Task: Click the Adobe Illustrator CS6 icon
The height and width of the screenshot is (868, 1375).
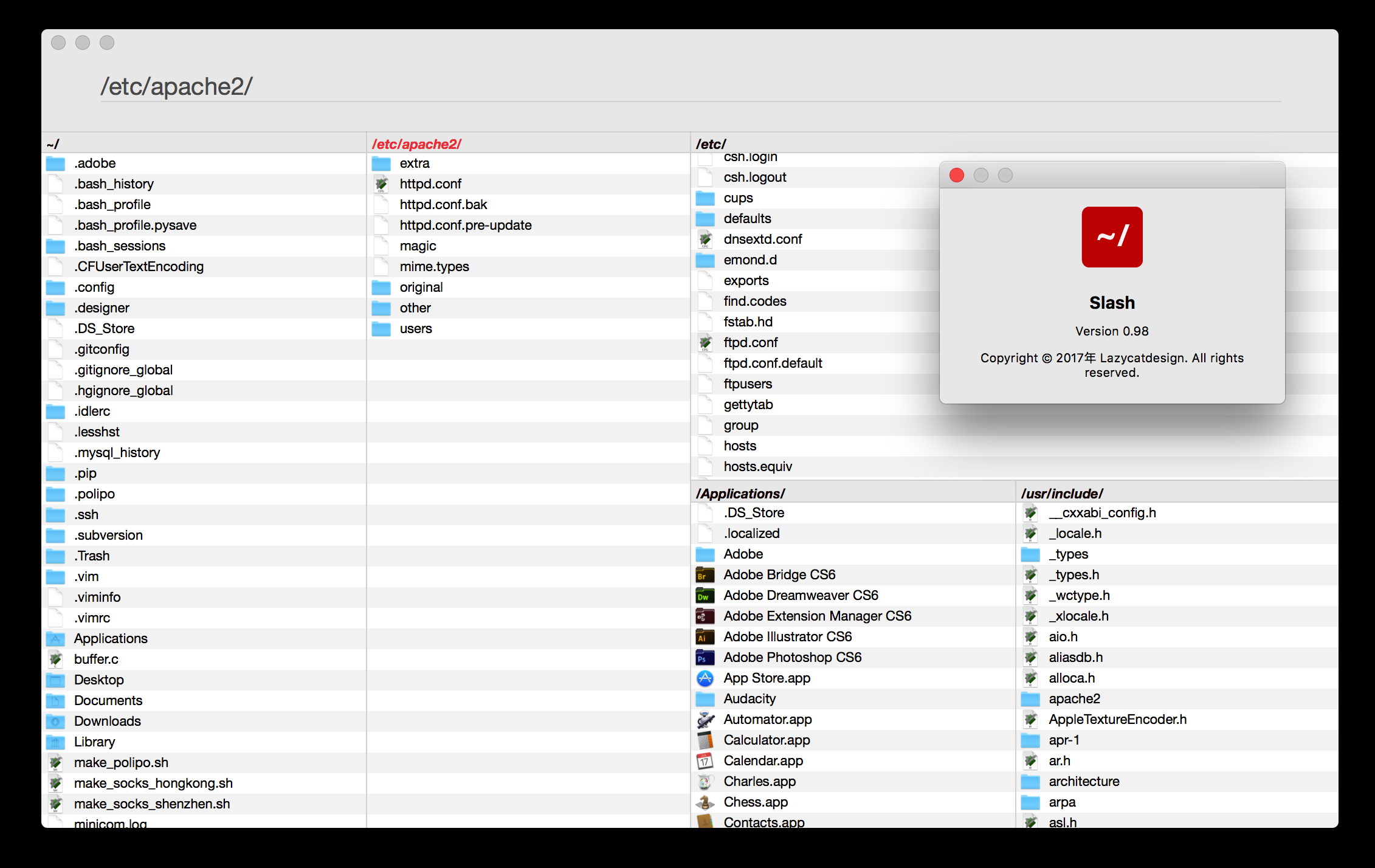Action: click(705, 637)
